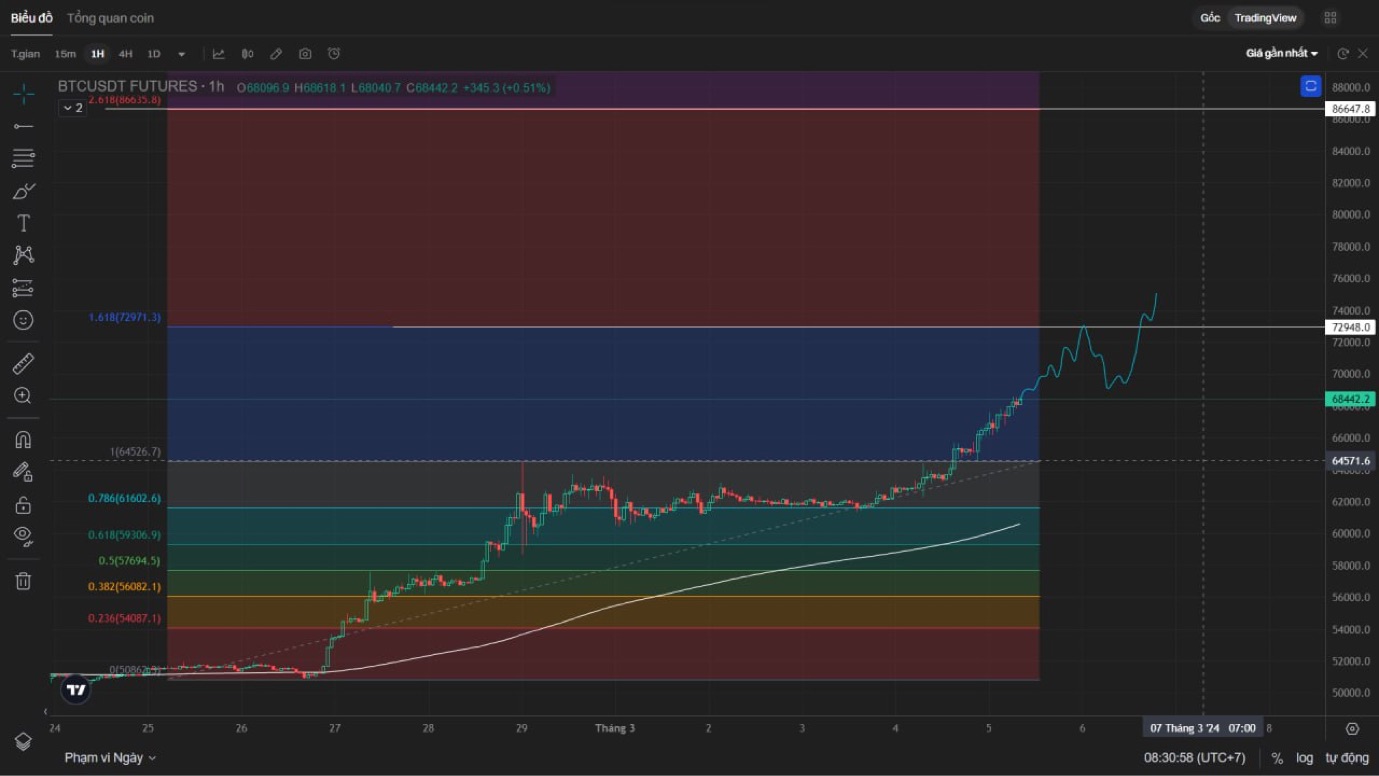The height and width of the screenshot is (776, 1379).
Task: Expand the Phạm vi Ngày date range menu
Action: tap(110, 758)
